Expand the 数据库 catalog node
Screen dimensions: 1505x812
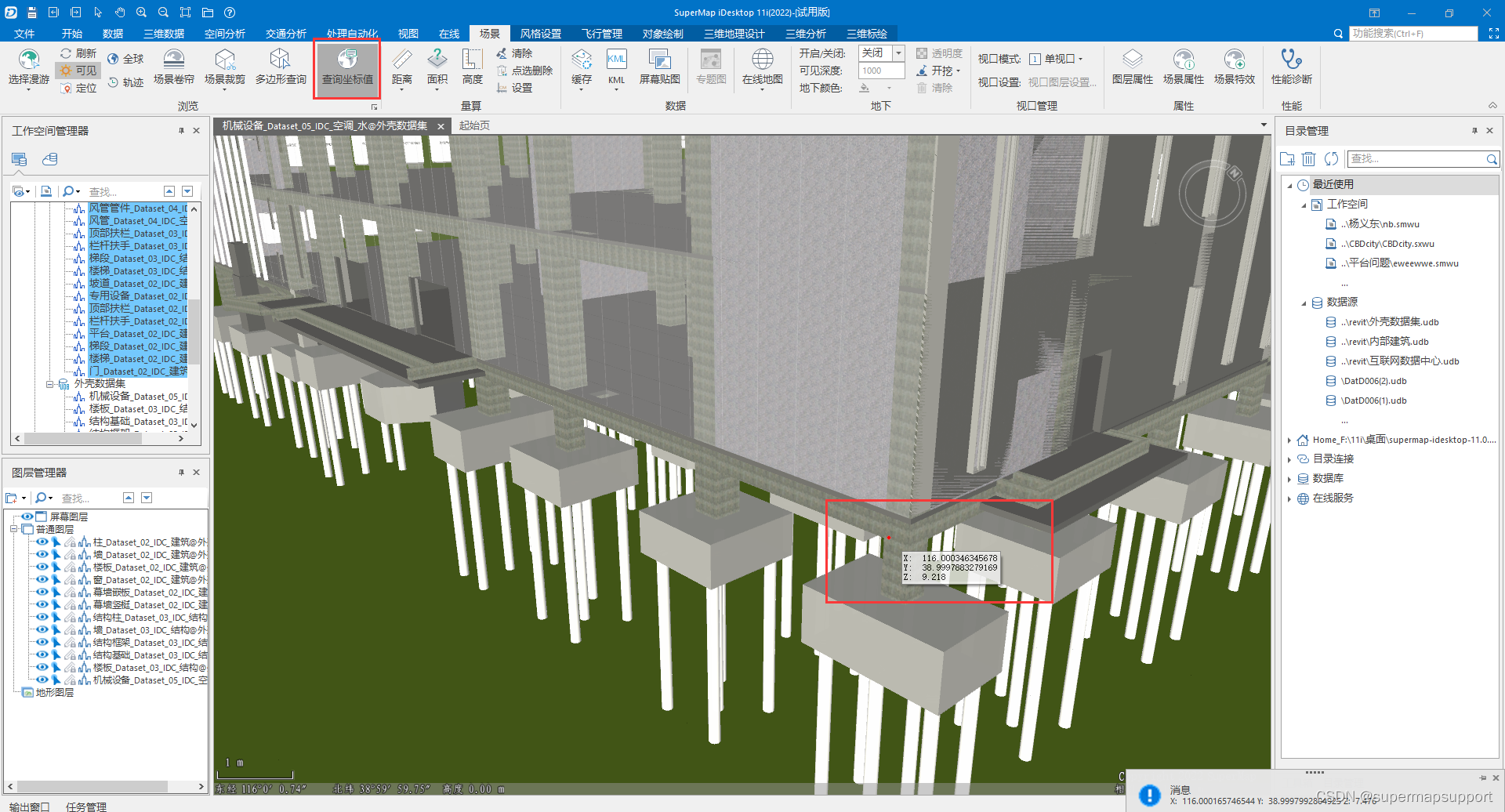coord(1289,479)
